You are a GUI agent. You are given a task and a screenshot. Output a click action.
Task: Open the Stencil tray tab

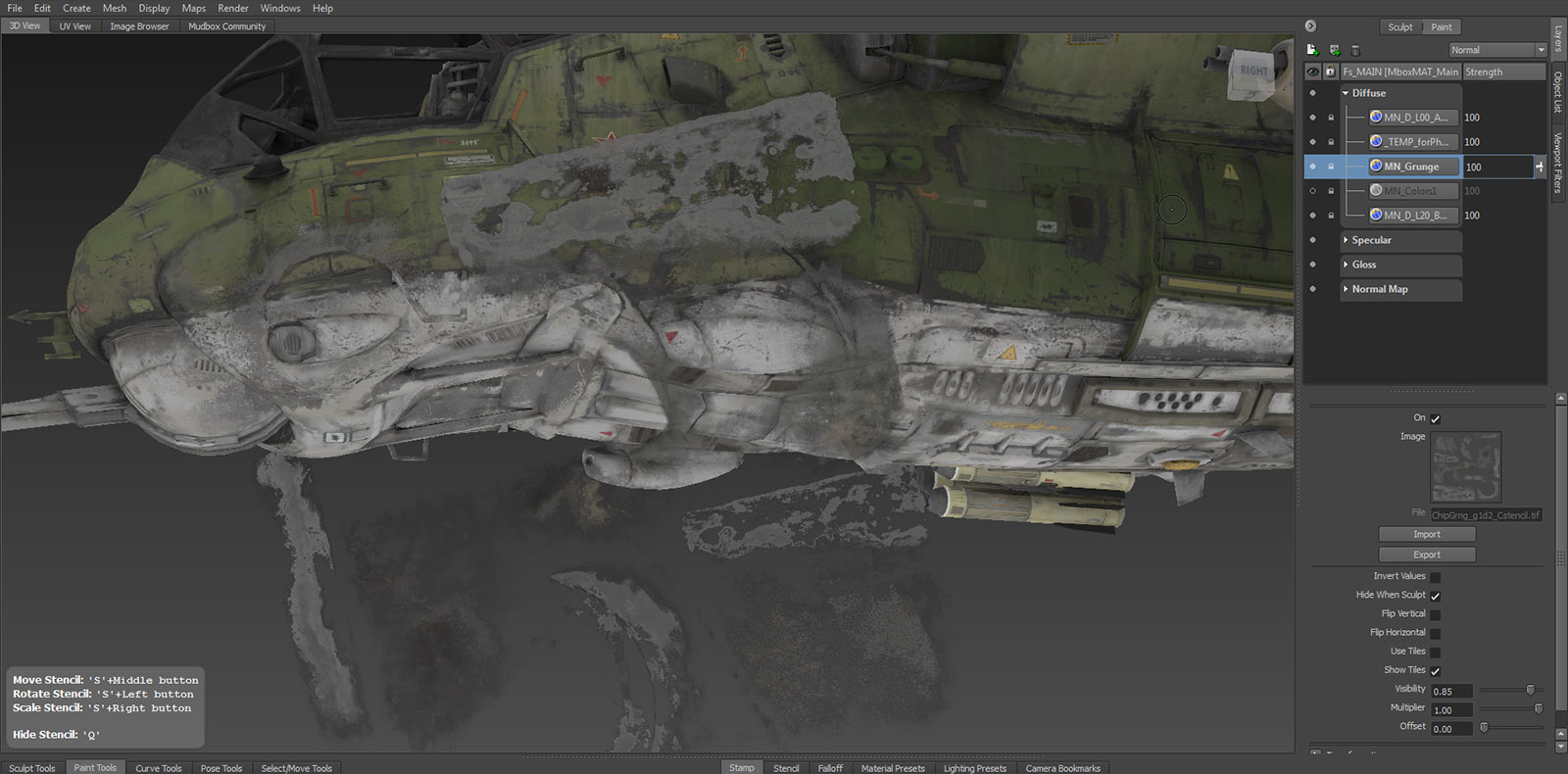point(786,768)
